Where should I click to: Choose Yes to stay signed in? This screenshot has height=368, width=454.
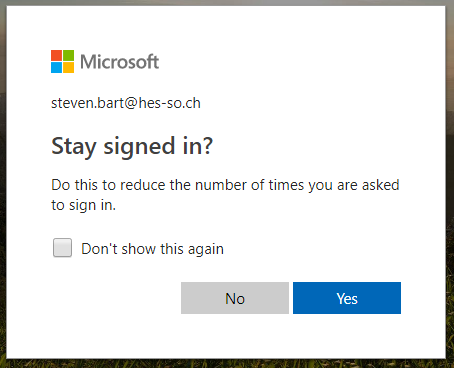pyautogui.click(x=347, y=298)
